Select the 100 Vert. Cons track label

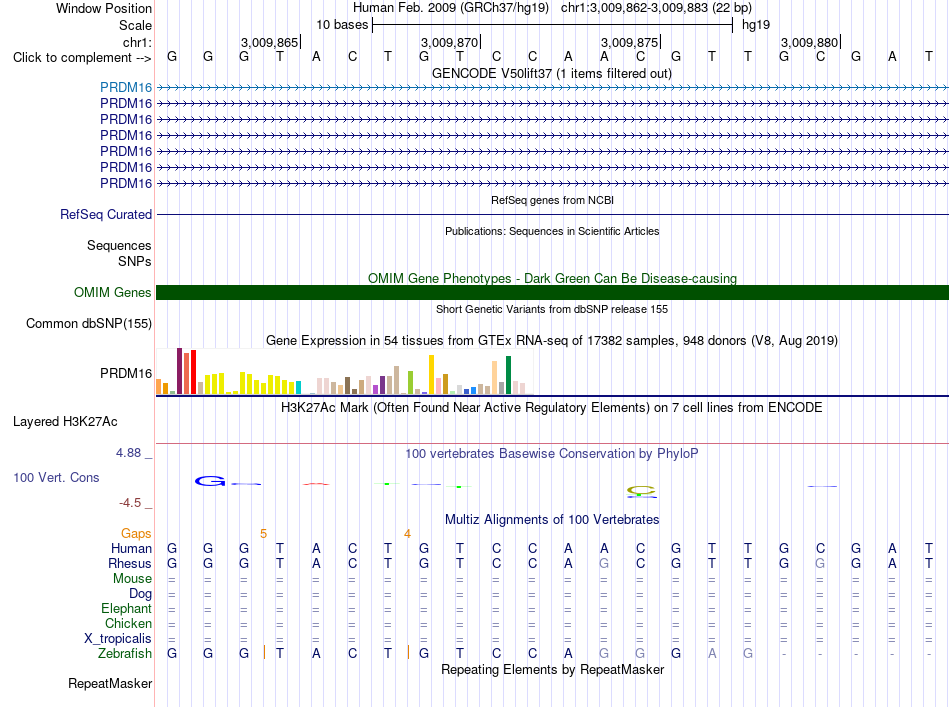56,477
